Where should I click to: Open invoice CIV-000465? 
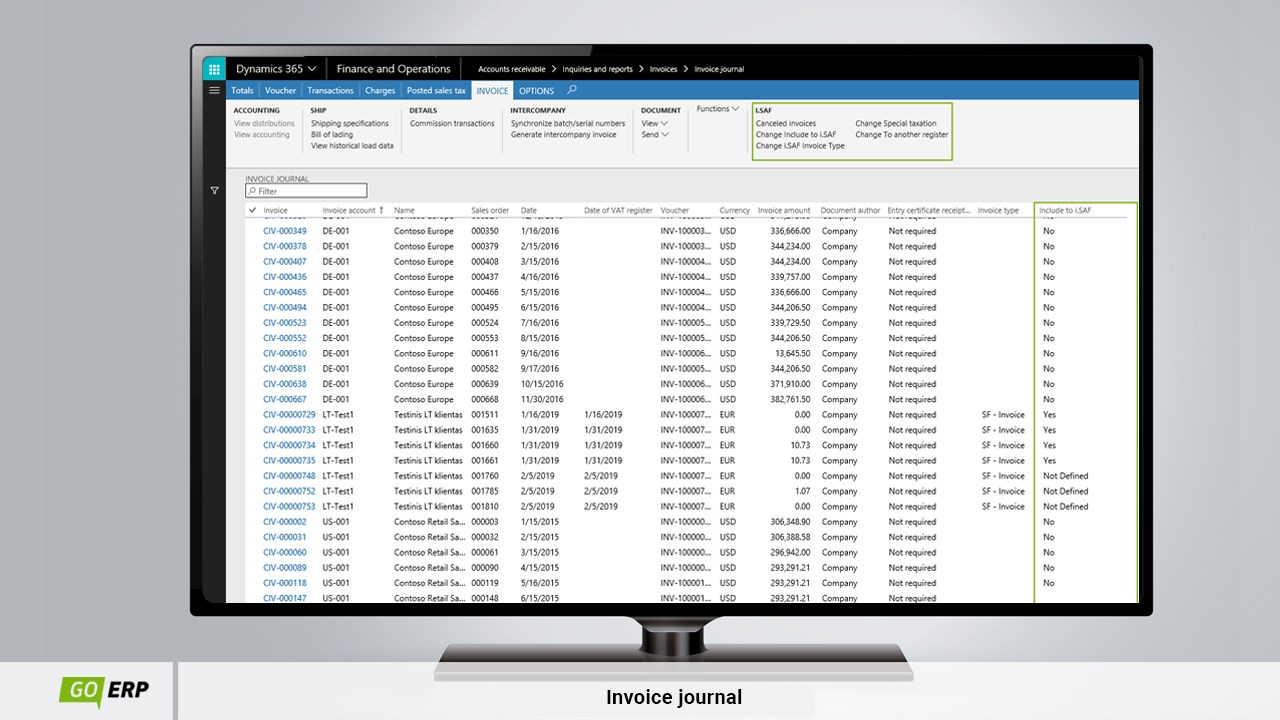(285, 292)
